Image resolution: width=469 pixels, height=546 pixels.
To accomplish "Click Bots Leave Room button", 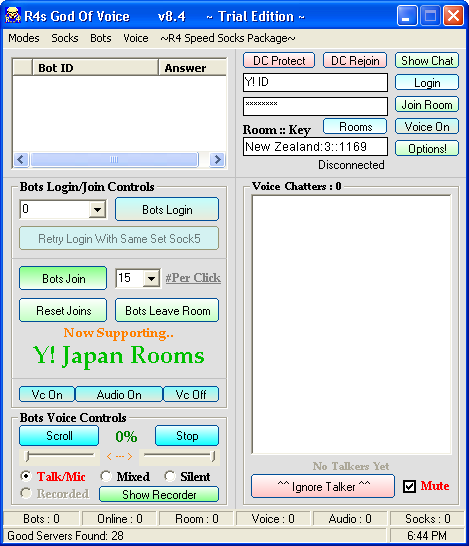I will tap(167, 310).
